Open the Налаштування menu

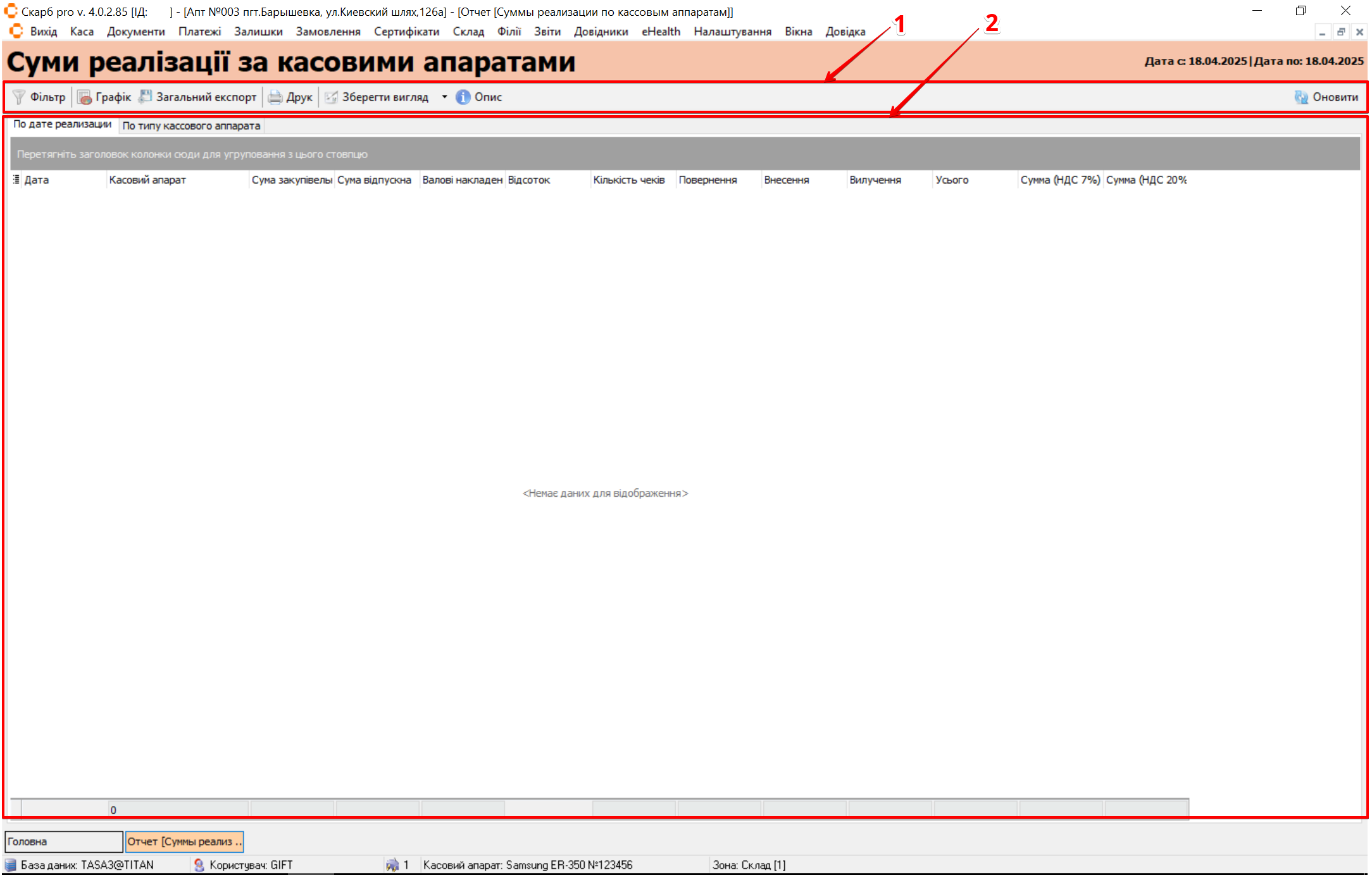(x=732, y=32)
